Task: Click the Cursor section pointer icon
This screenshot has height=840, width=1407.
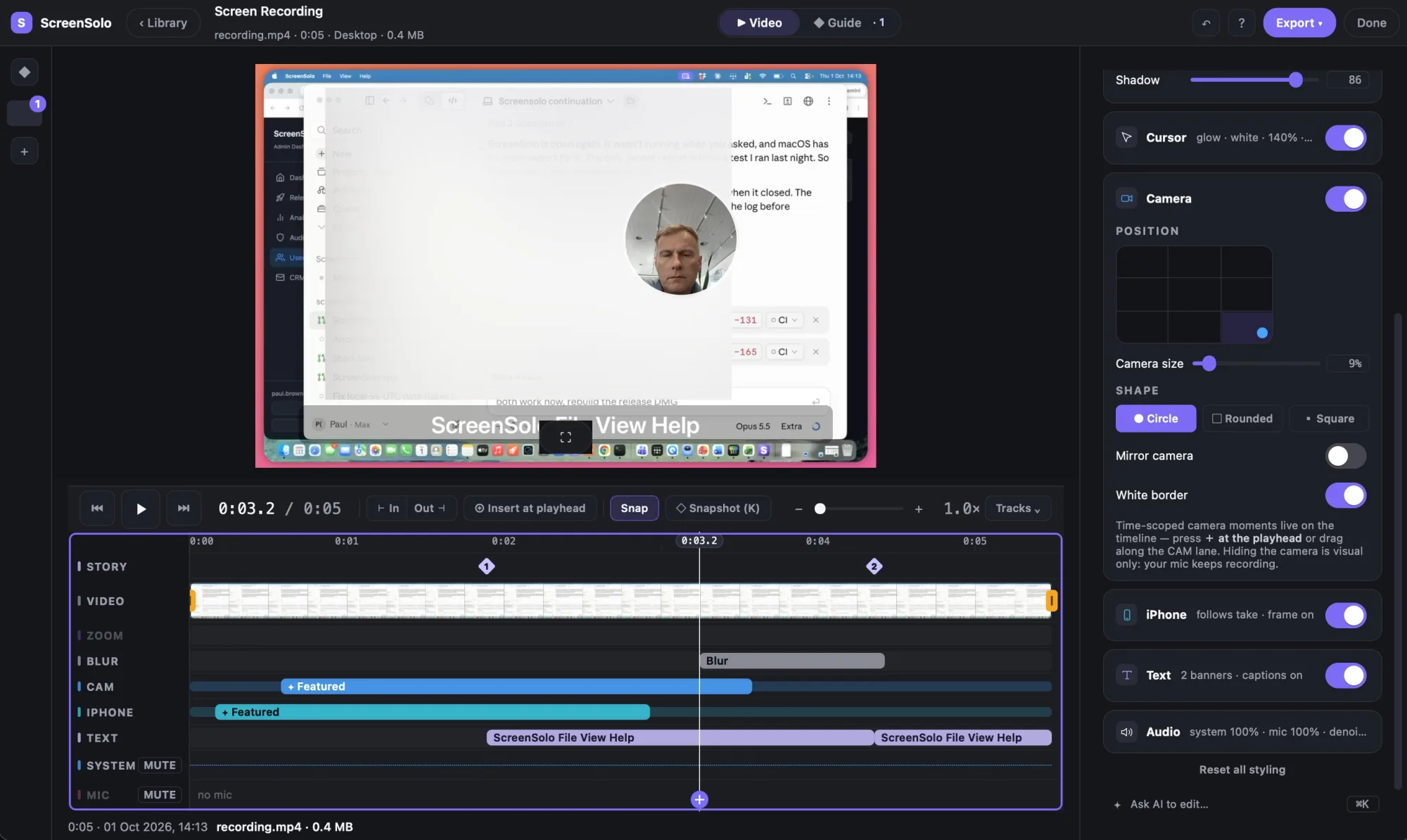Action: click(1126, 137)
